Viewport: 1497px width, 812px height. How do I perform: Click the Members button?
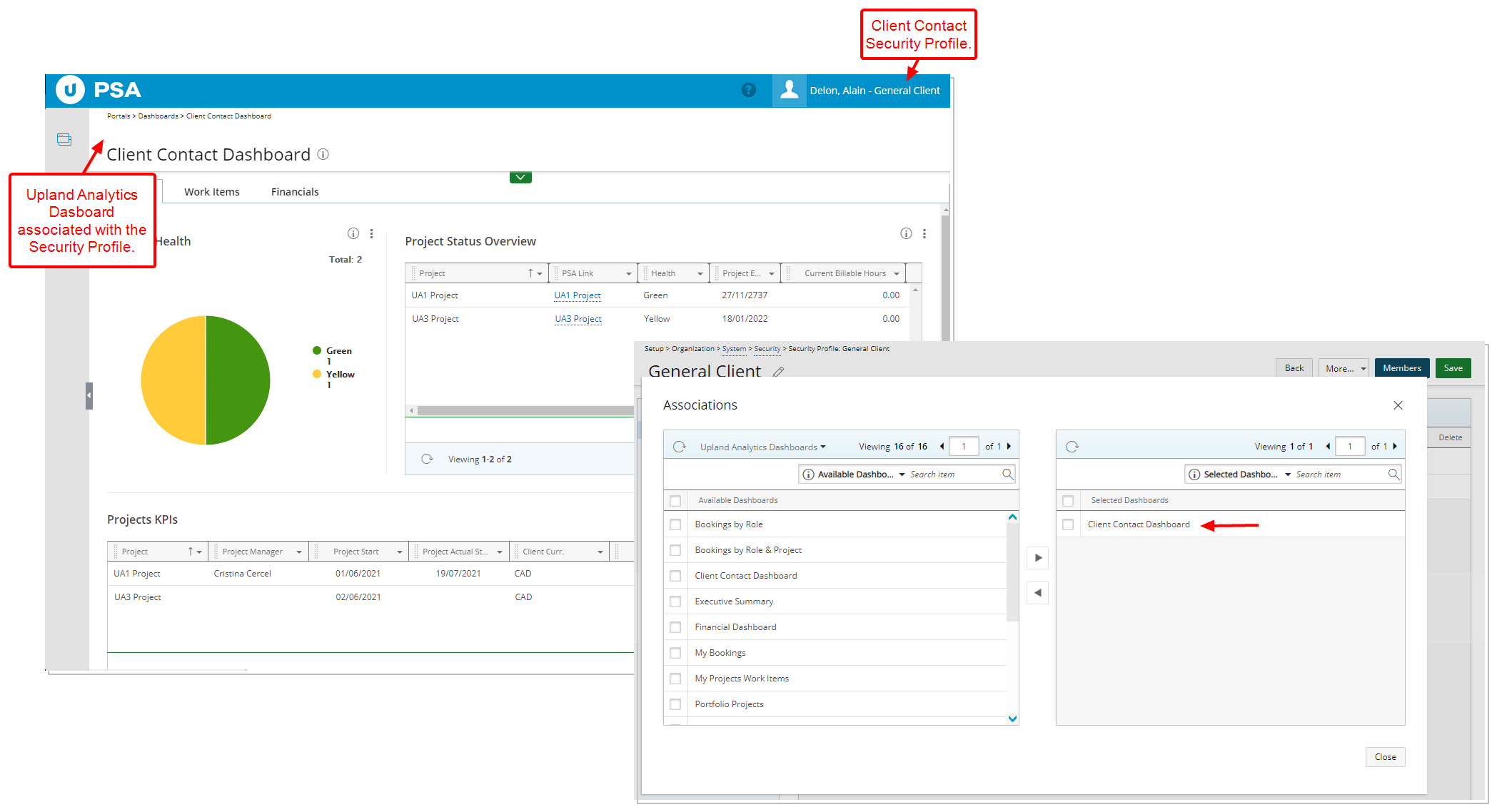[1401, 368]
